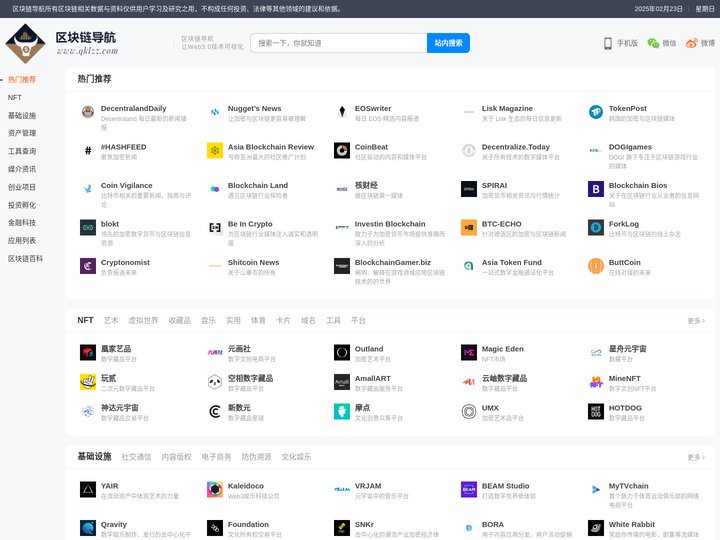
Task: Click the CoinBeat site icon
Action: [342, 150]
